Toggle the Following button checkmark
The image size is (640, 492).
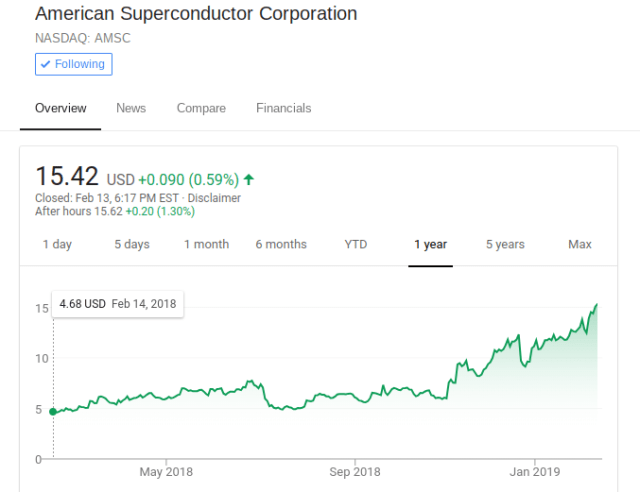point(44,64)
